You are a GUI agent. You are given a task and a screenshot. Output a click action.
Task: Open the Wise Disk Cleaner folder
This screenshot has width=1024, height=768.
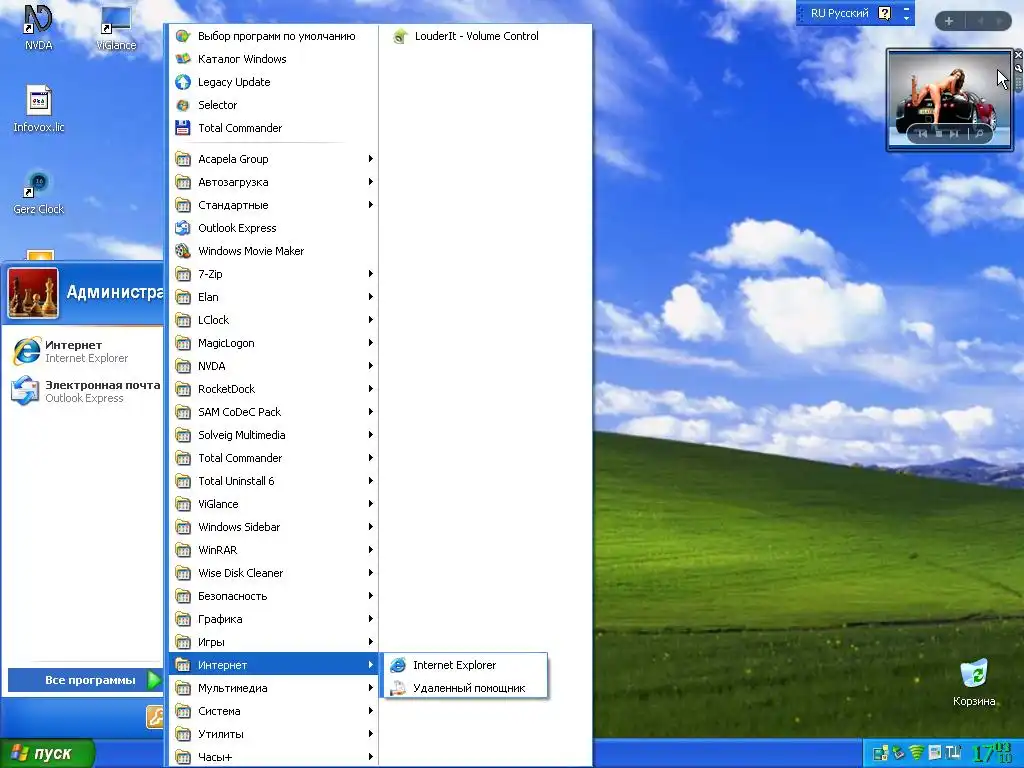click(273, 573)
